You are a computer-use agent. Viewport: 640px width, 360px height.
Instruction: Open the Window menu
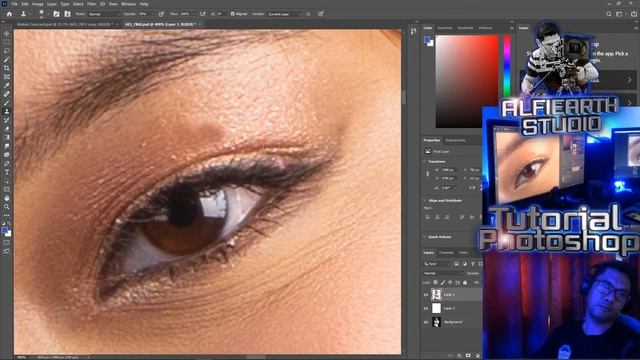click(128, 4)
